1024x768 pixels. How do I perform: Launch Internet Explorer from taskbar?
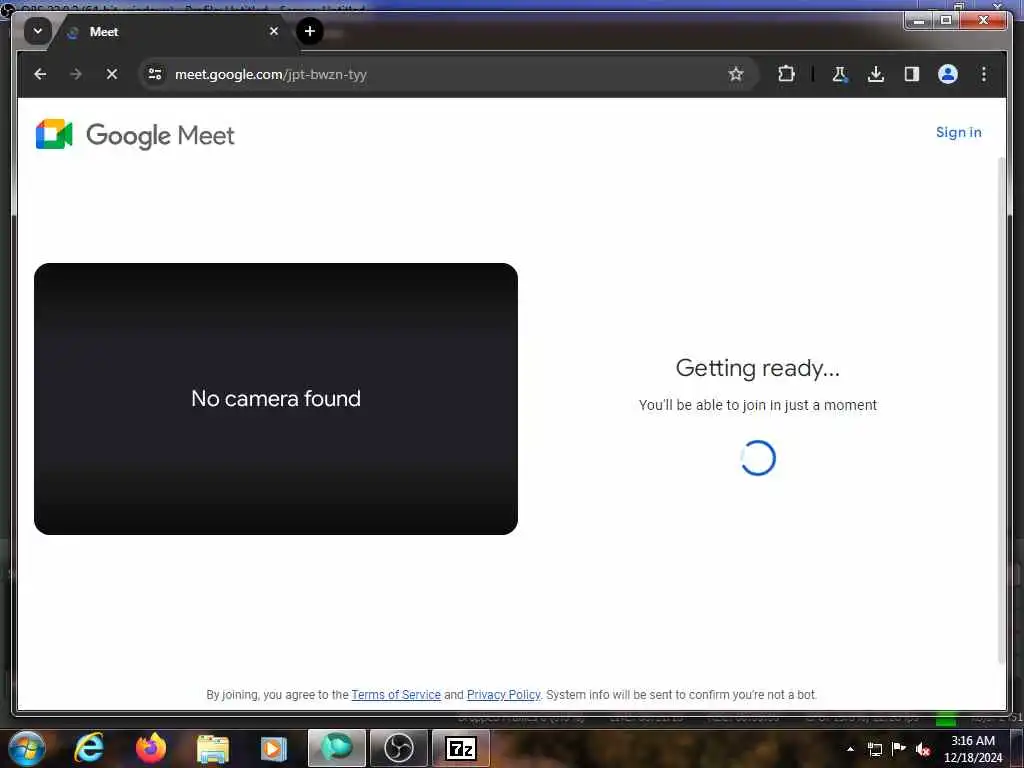pos(88,748)
